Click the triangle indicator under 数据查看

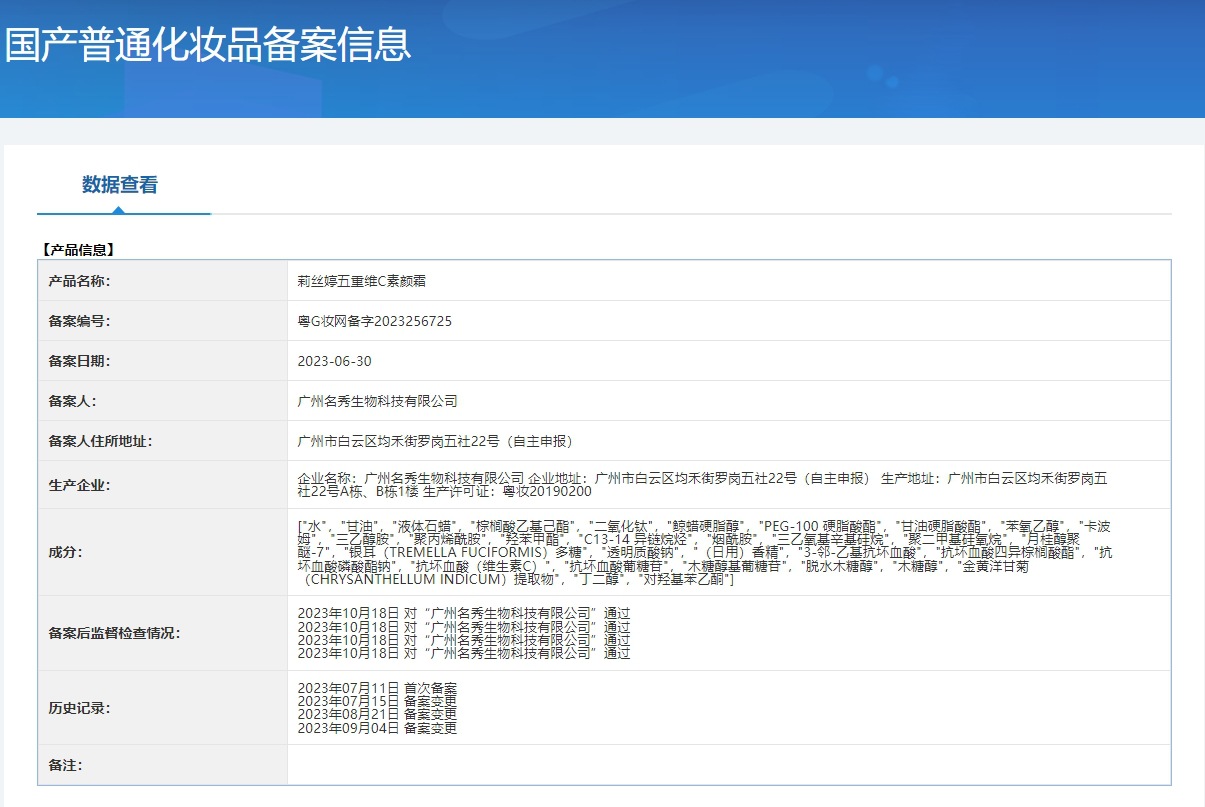click(x=119, y=210)
